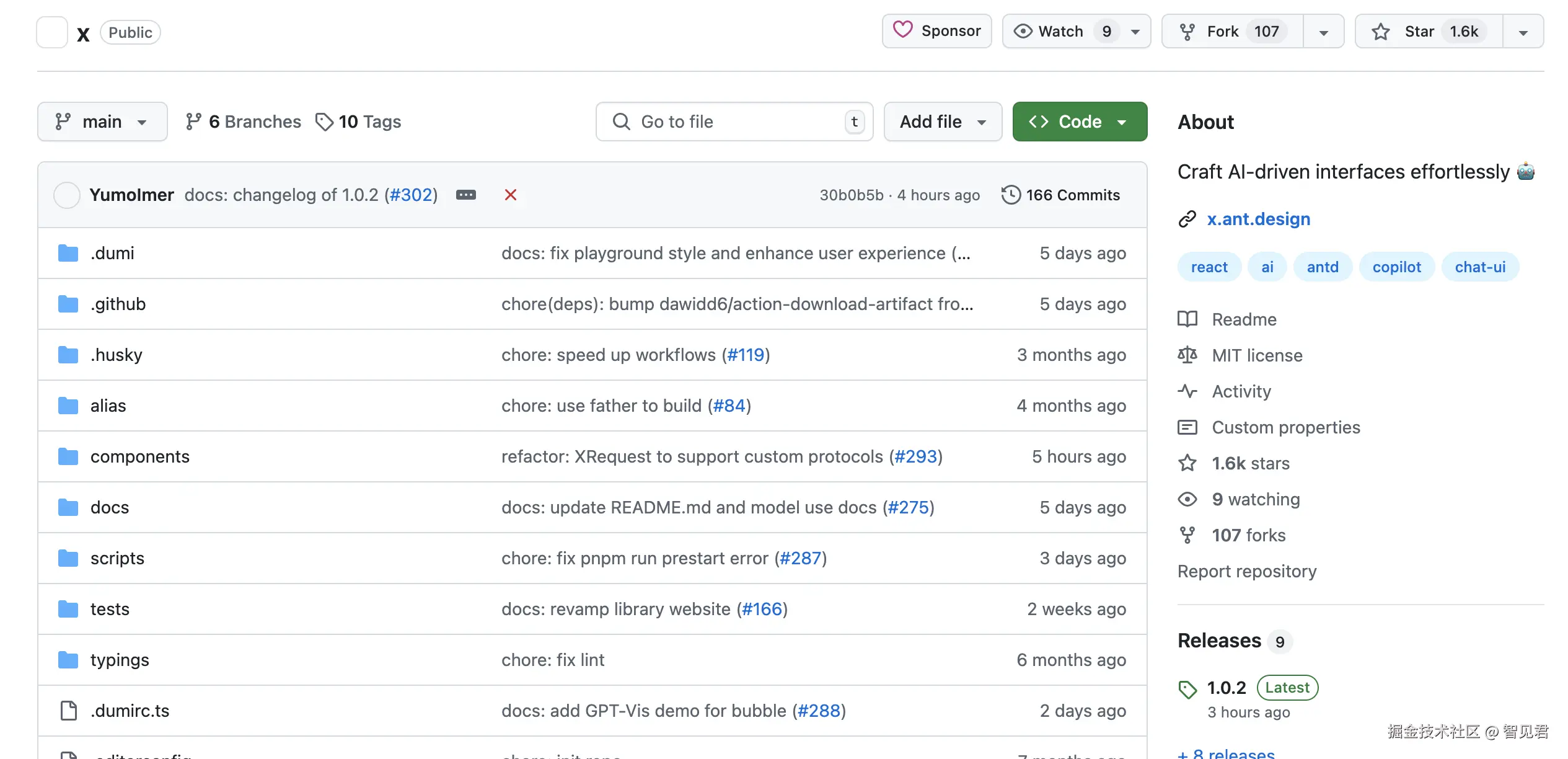Screen dimensions: 1568x759
Task: Focus the Go to file search field
Action: pyautogui.click(x=734, y=122)
